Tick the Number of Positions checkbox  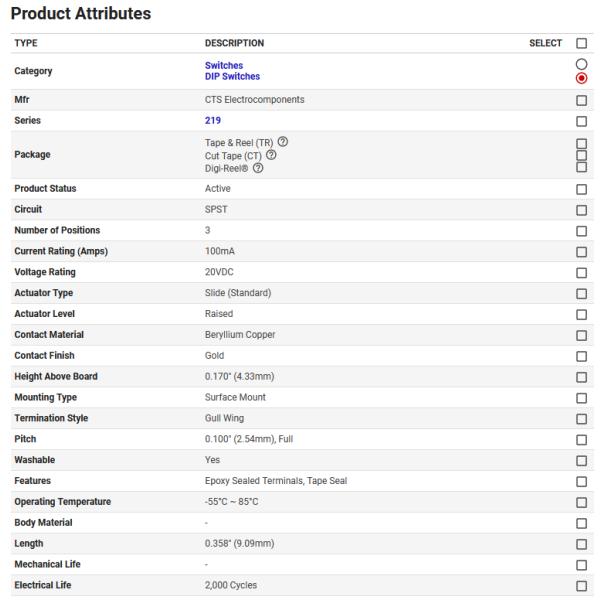coord(581,231)
